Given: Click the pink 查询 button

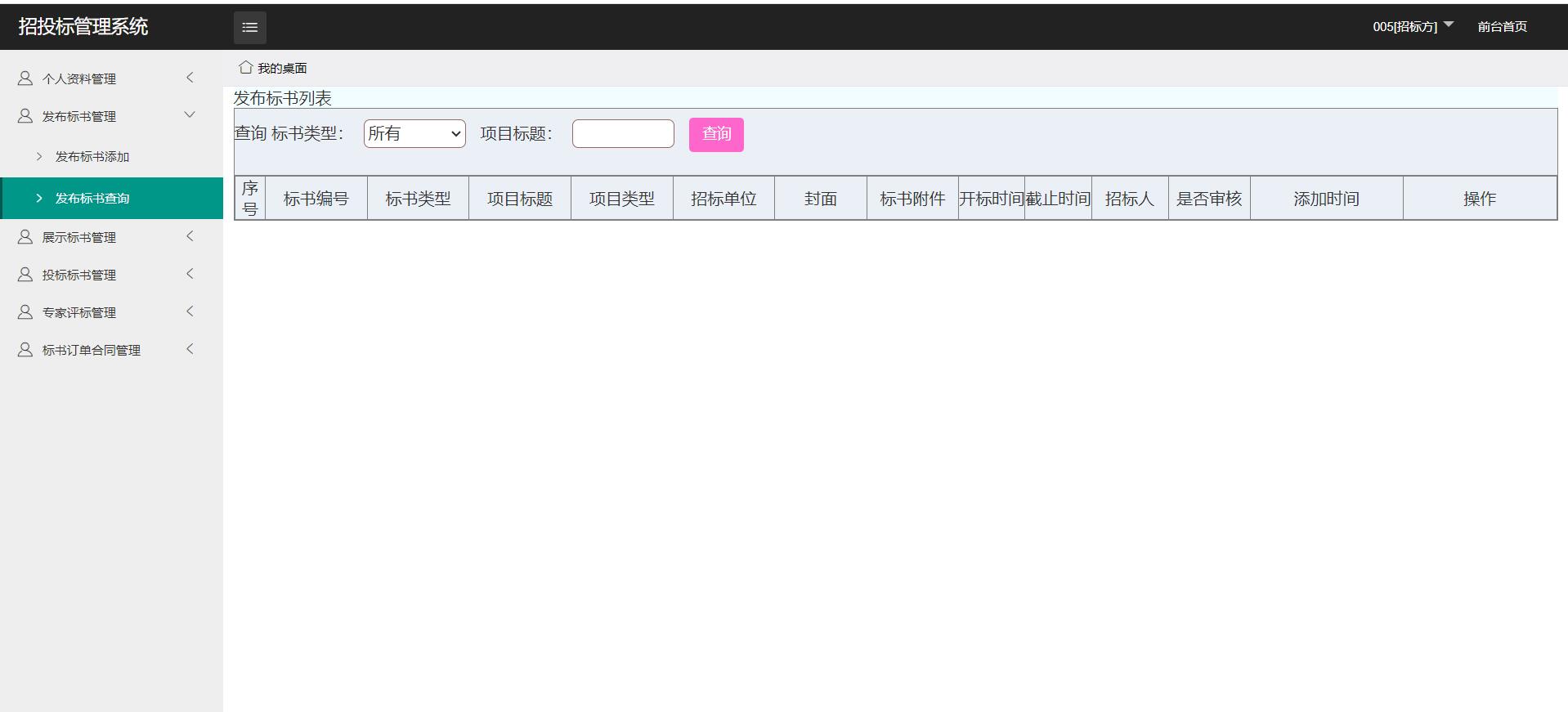Looking at the screenshot, I should 716,135.
